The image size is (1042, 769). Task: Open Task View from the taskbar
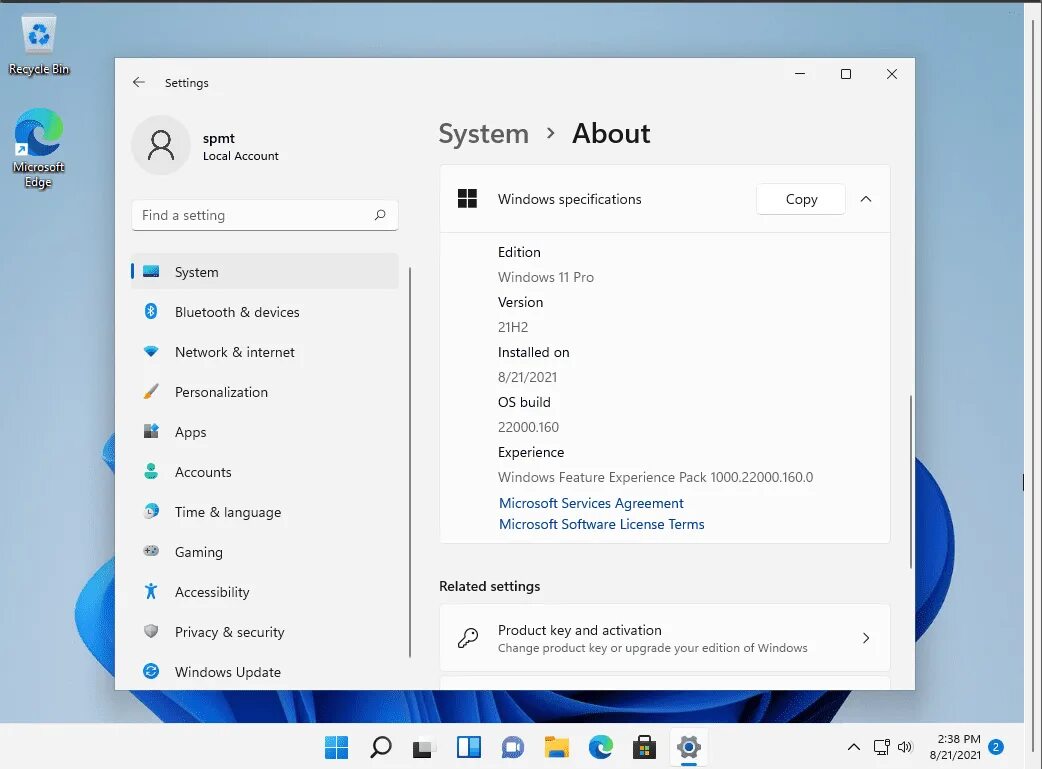point(423,748)
